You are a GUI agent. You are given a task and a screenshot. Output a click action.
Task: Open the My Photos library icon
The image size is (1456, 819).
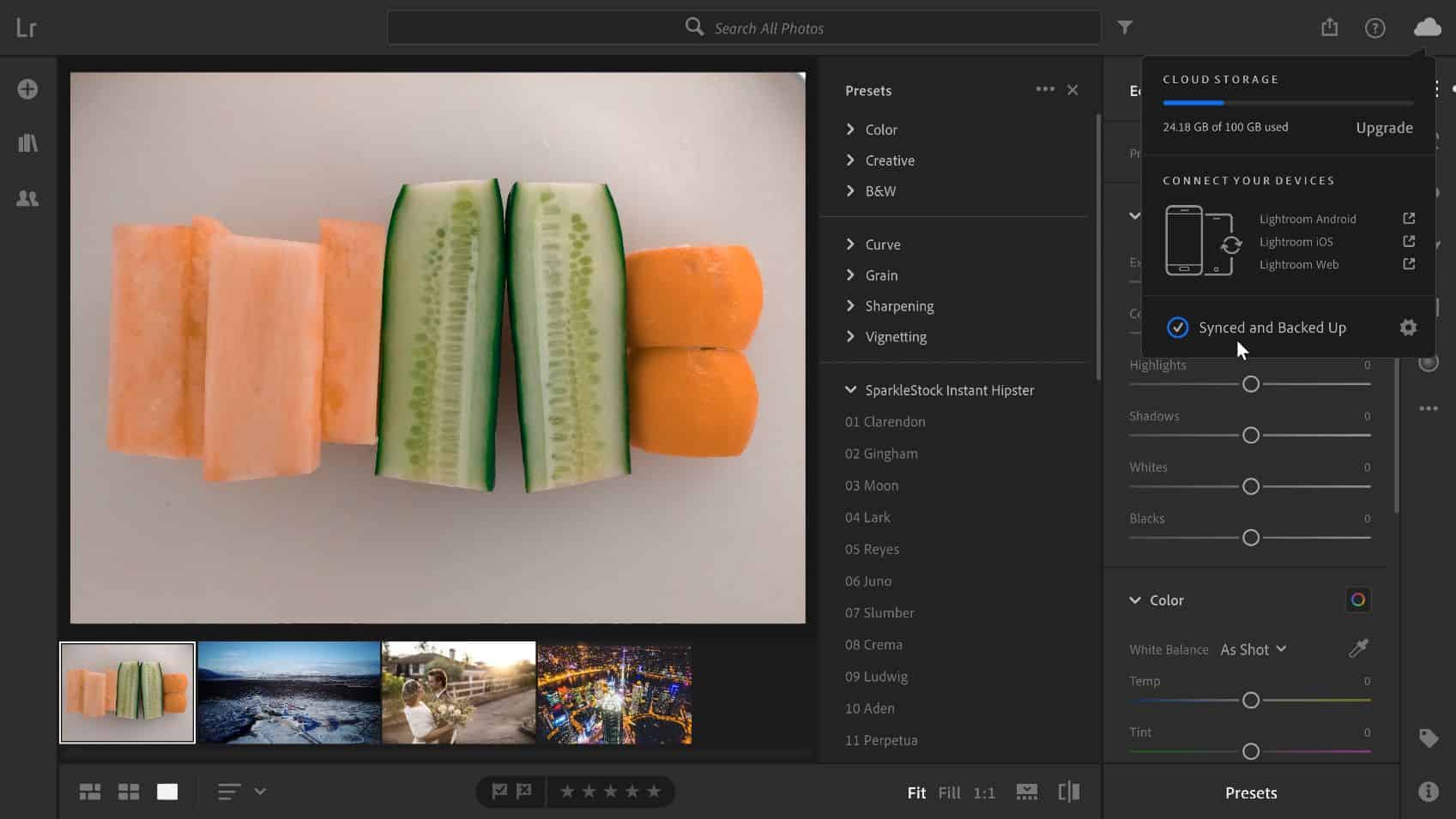[x=27, y=143]
